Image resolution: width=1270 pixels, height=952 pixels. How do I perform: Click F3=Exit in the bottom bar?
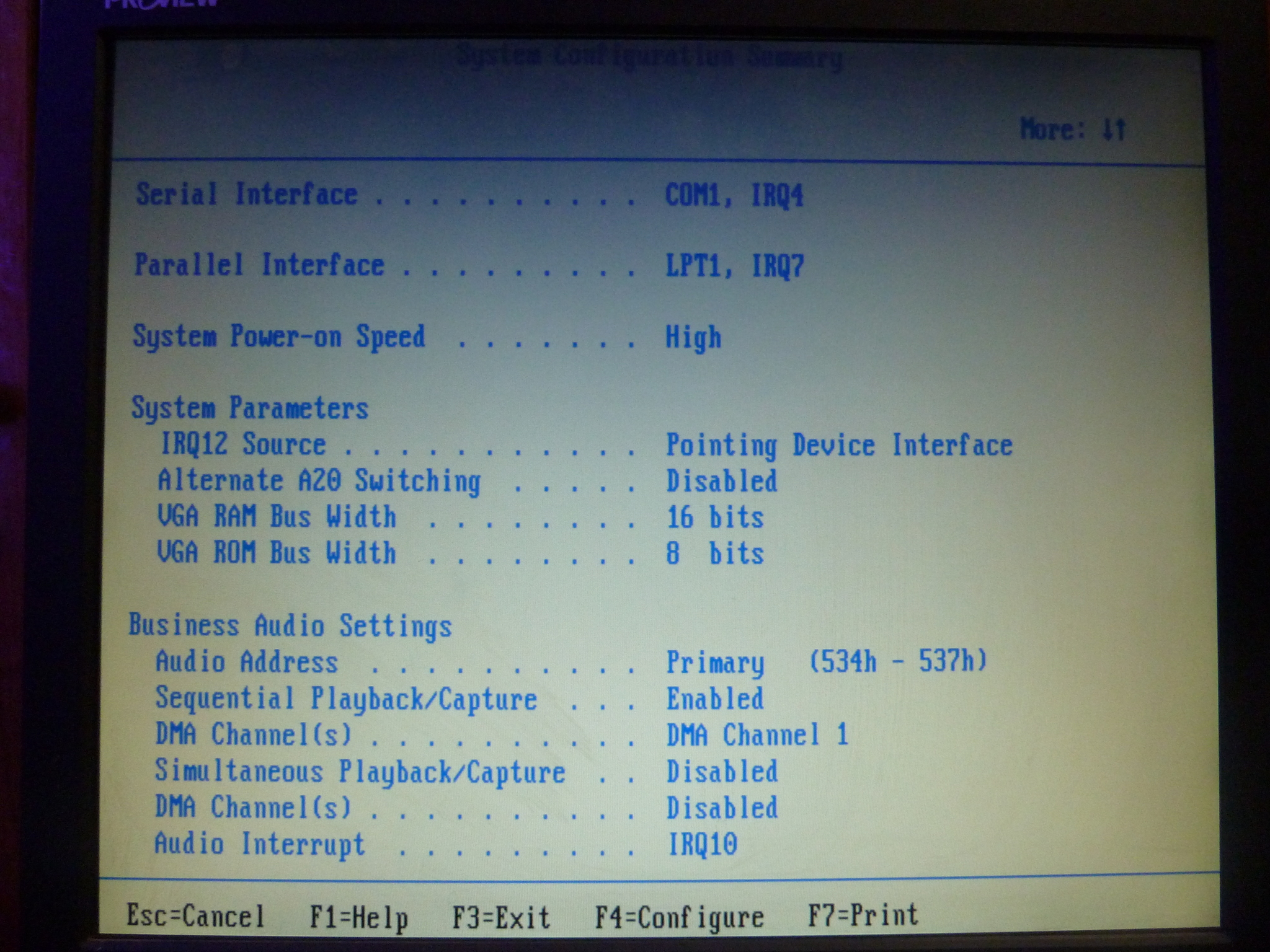click(501, 917)
